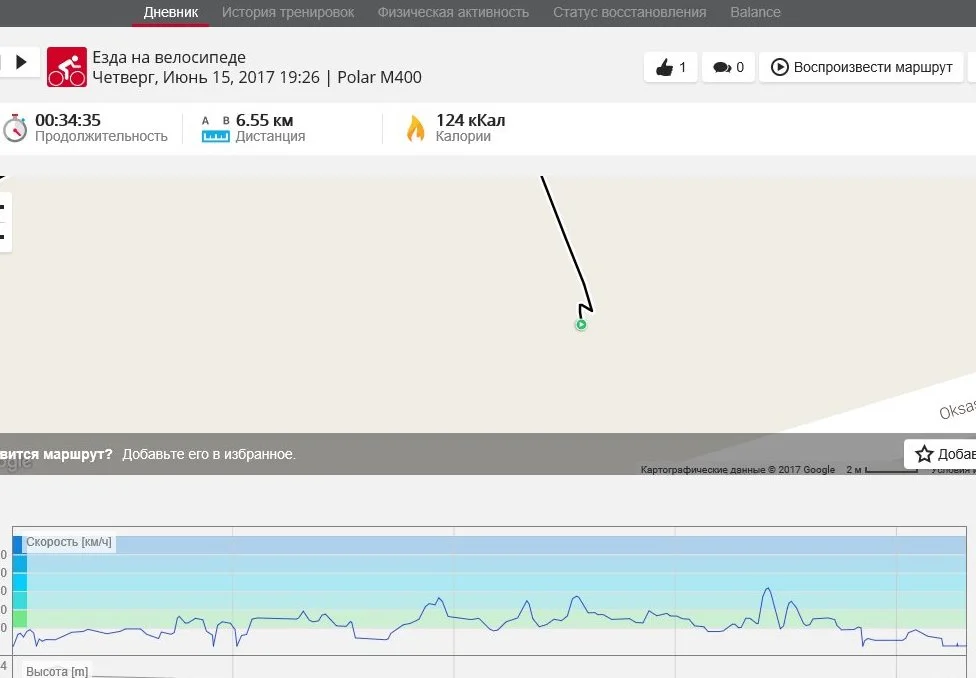This screenshot has height=678, width=976.
Task: Click the A-B distance ruler icon
Action: pos(215,129)
